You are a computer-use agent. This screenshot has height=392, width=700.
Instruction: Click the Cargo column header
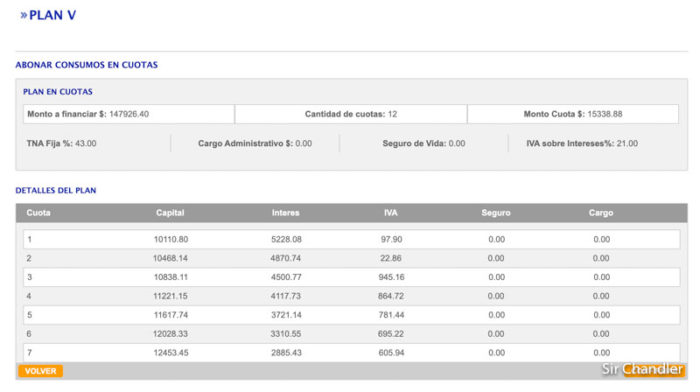coord(601,213)
